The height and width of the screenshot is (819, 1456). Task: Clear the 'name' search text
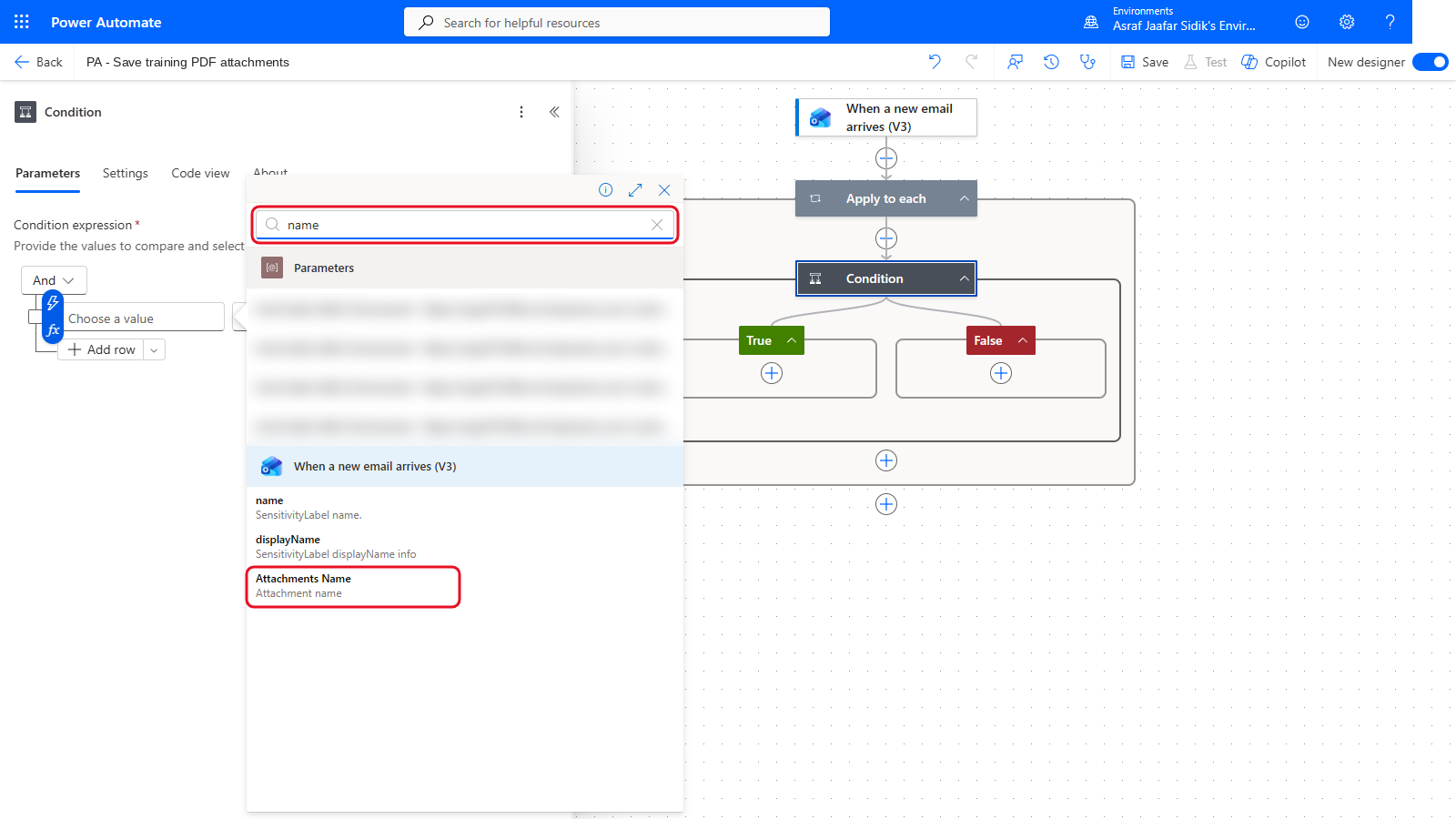(657, 225)
